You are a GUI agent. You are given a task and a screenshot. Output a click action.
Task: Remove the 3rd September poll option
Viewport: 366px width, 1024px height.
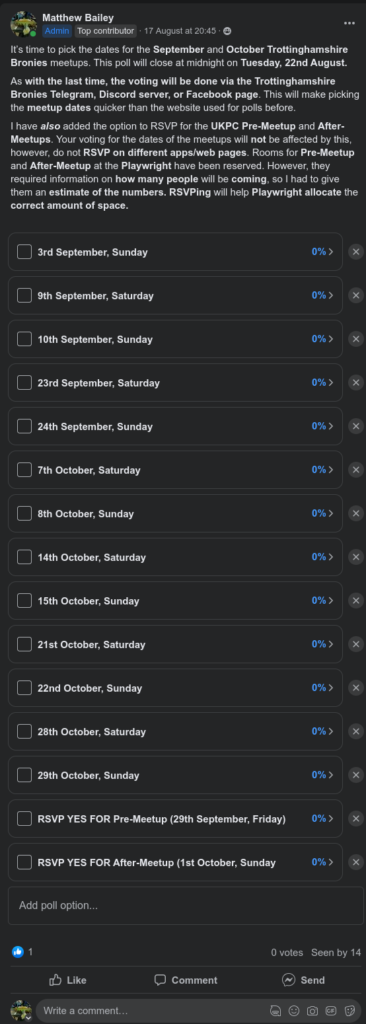click(356, 252)
